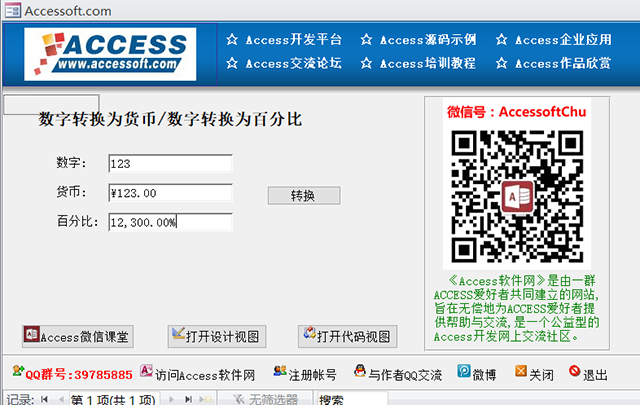
Task: Click 打开代码视图 code view button
Action: [x=347, y=336]
